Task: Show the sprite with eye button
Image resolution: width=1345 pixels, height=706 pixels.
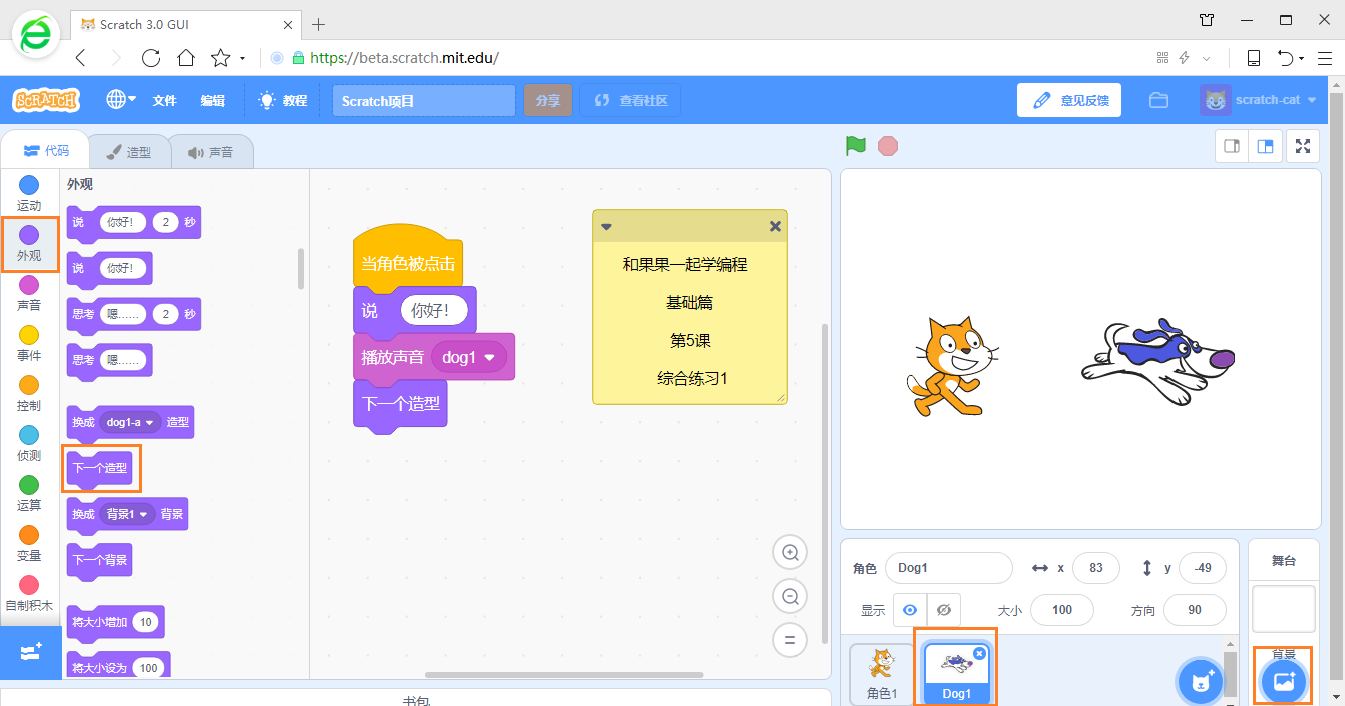Action: pyautogui.click(x=910, y=610)
